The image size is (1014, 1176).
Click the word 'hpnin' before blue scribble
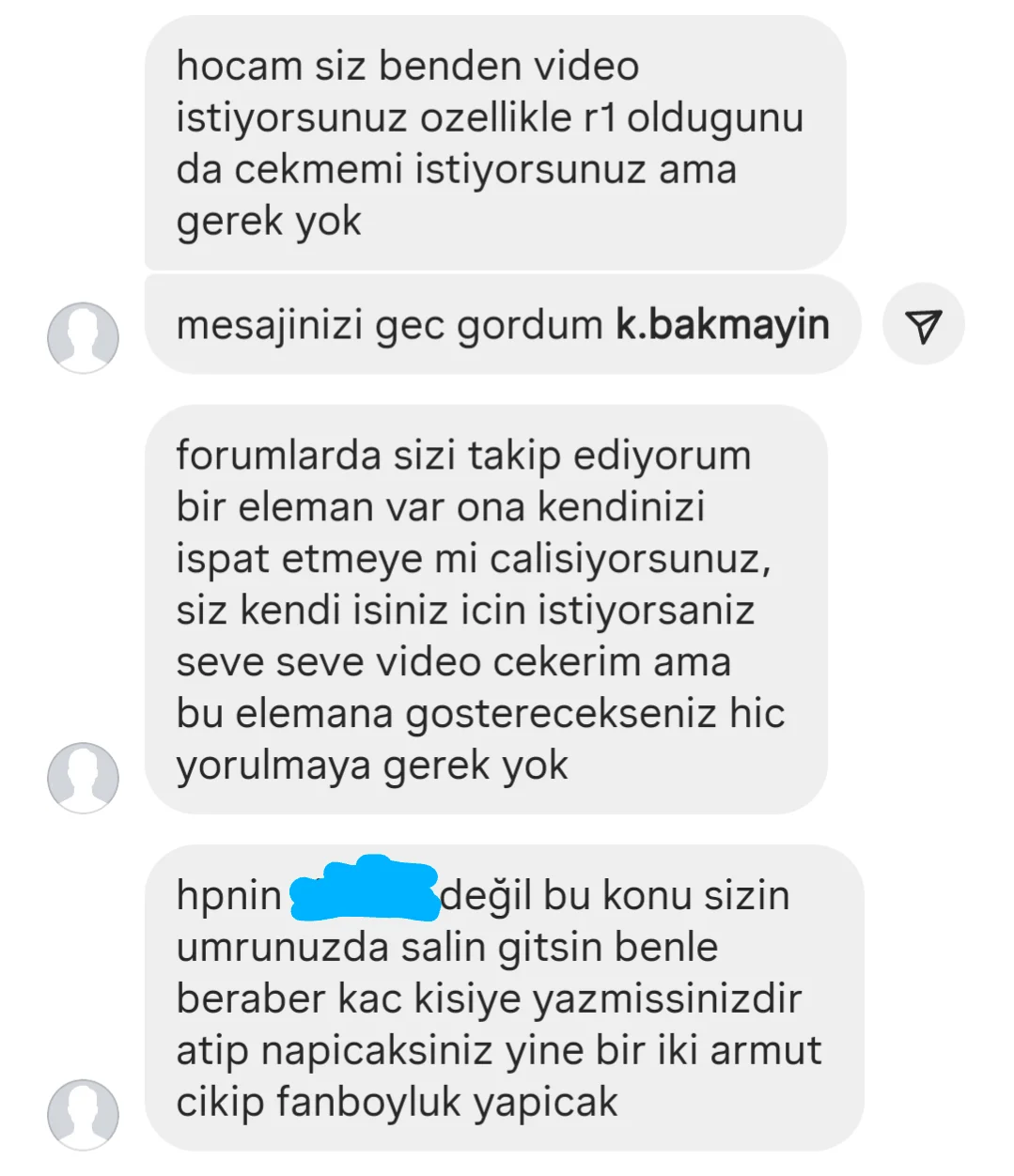(229, 896)
